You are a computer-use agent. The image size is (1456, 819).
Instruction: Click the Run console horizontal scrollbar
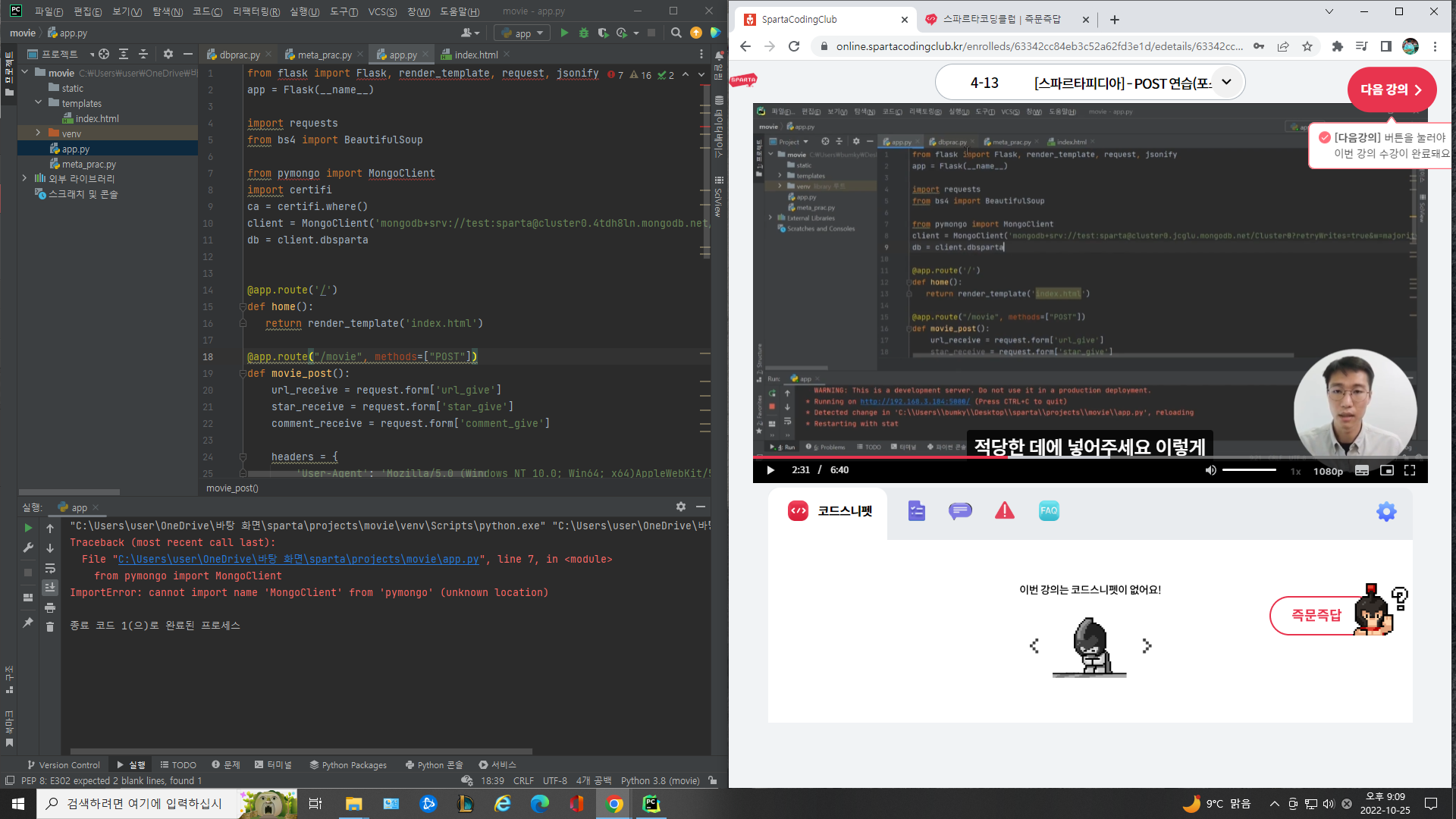point(301,752)
